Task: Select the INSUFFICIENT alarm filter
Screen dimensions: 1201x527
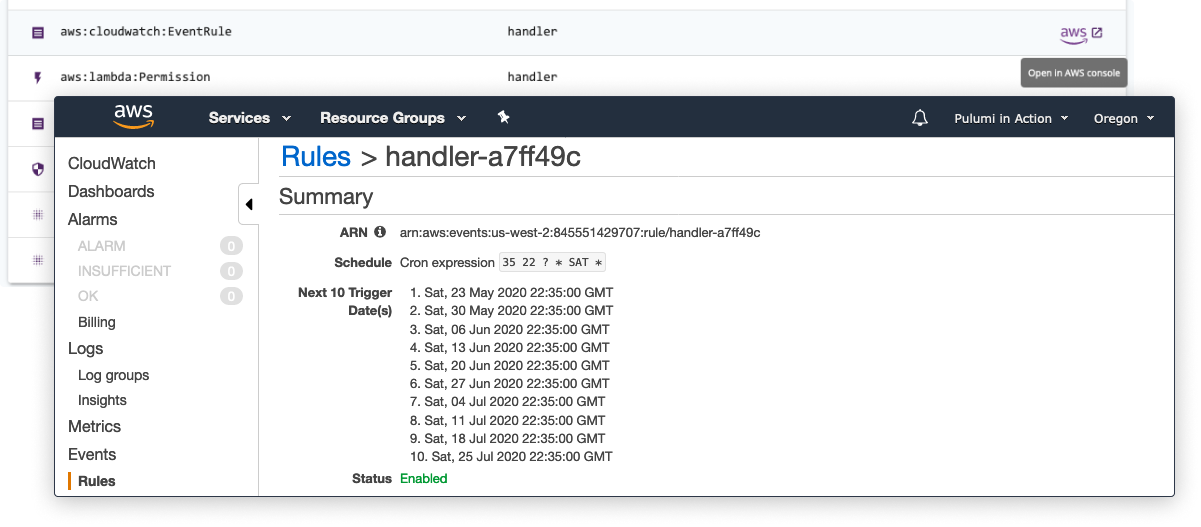Action: 124,271
